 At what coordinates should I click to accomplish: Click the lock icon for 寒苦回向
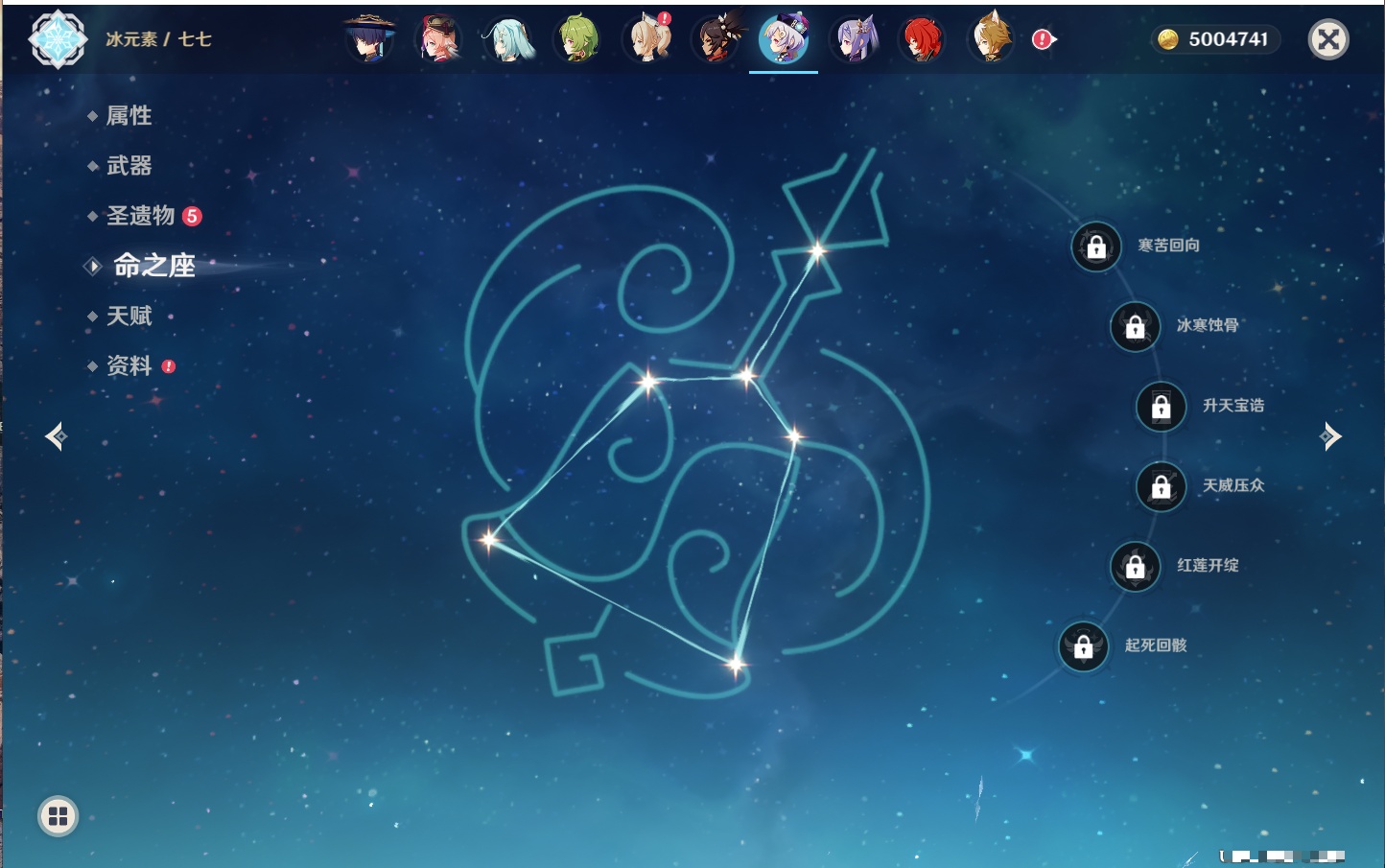pos(1096,246)
